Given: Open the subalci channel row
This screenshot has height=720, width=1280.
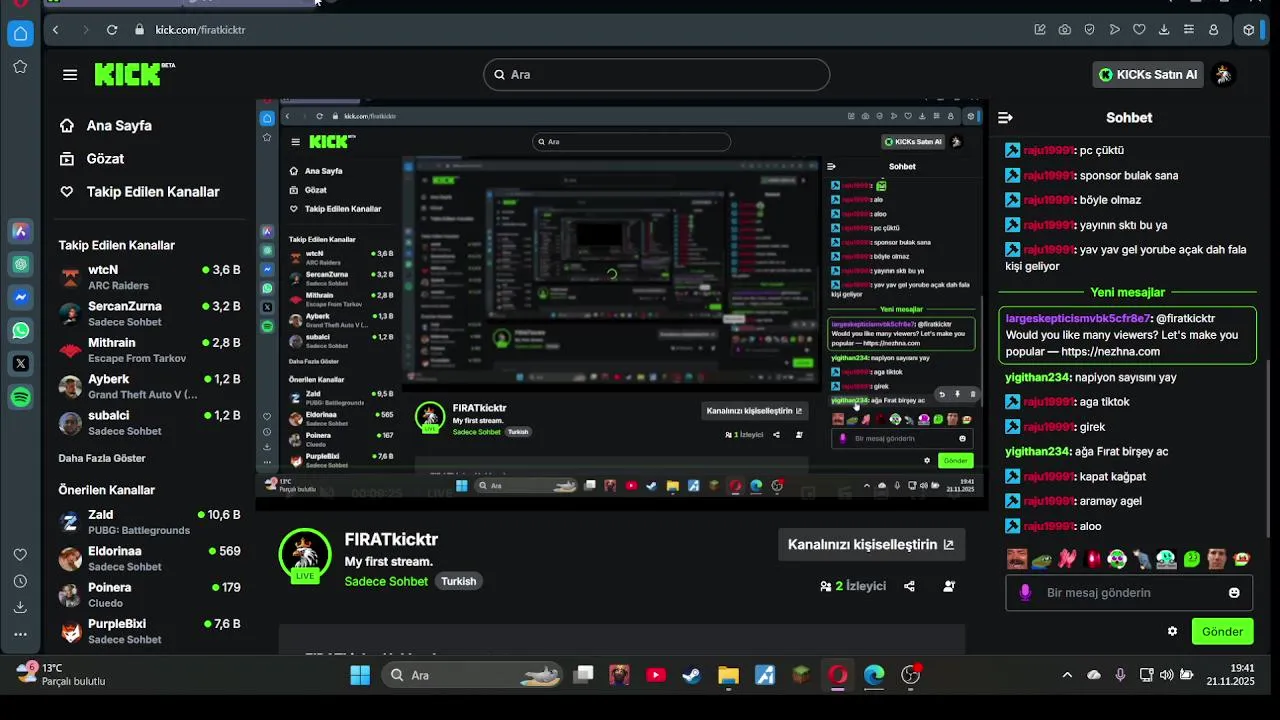Looking at the screenshot, I should [x=150, y=423].
